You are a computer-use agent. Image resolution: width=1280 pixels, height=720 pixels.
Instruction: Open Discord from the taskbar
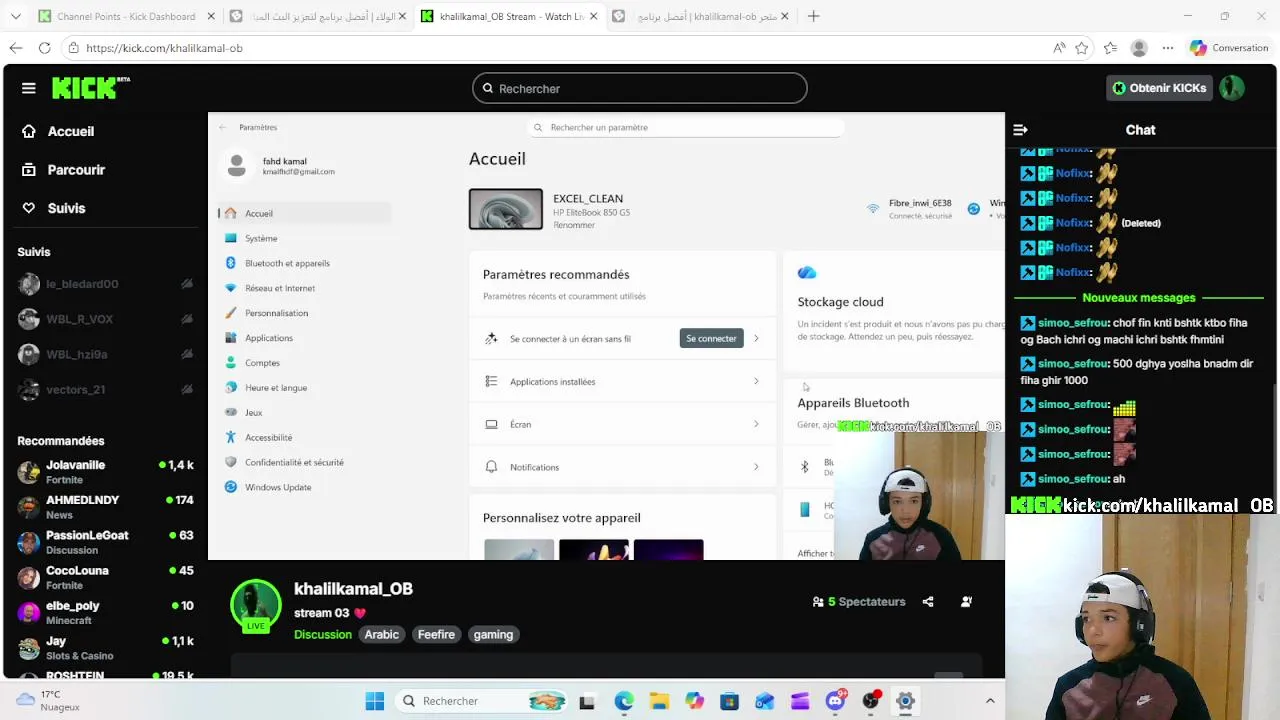[x=835, y=701]
